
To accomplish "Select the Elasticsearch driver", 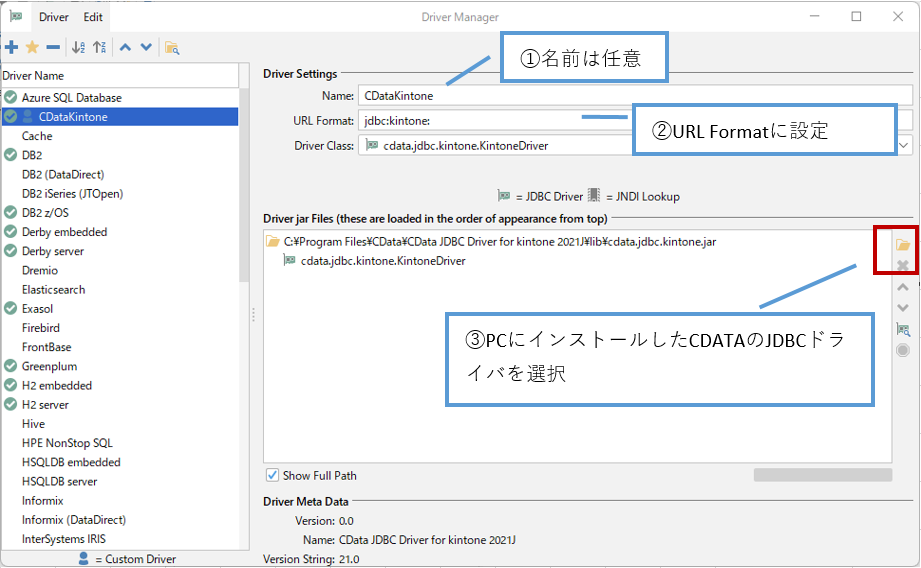I will [53, 290].
